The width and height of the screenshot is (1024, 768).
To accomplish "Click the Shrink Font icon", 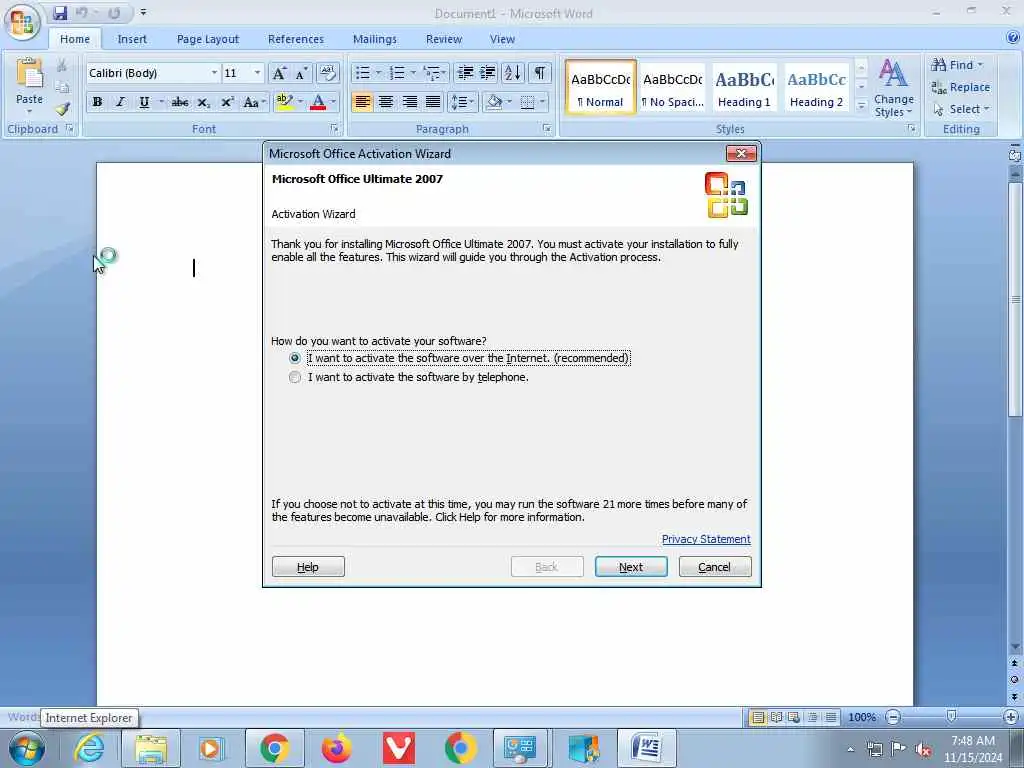I will [301, 73].
